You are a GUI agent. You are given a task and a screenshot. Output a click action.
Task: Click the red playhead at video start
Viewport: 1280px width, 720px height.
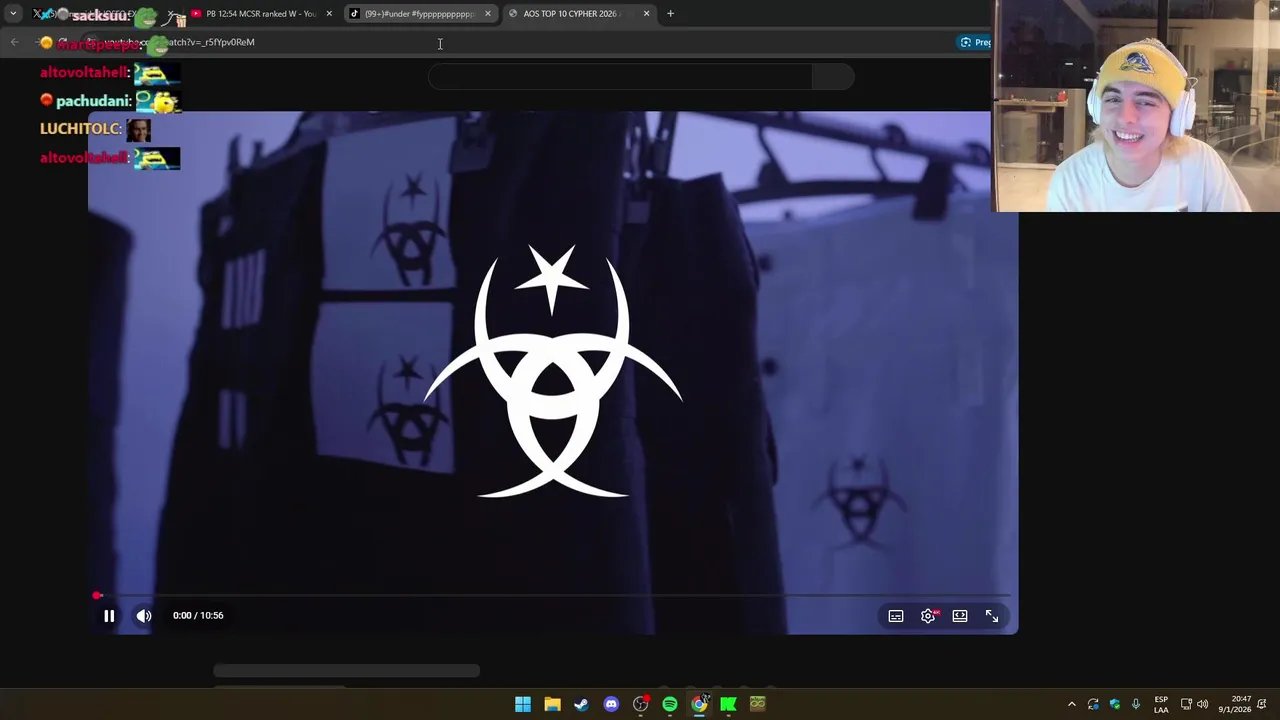pyautogui.click(x=97, y=595)
